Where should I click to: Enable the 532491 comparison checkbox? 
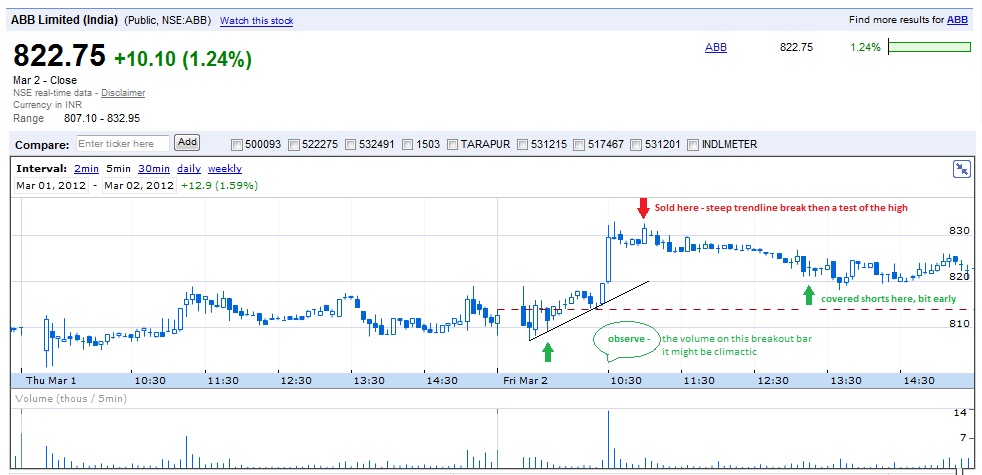tap(350, 145)
